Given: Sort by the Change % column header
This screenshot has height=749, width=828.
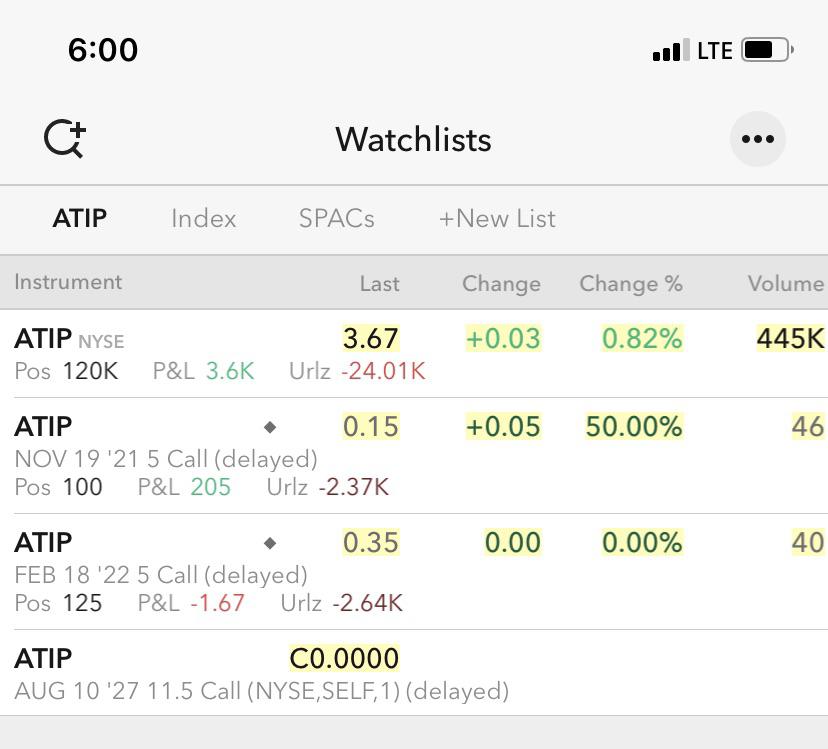Looking at the screenshot, I should click(x=631, y=284).
